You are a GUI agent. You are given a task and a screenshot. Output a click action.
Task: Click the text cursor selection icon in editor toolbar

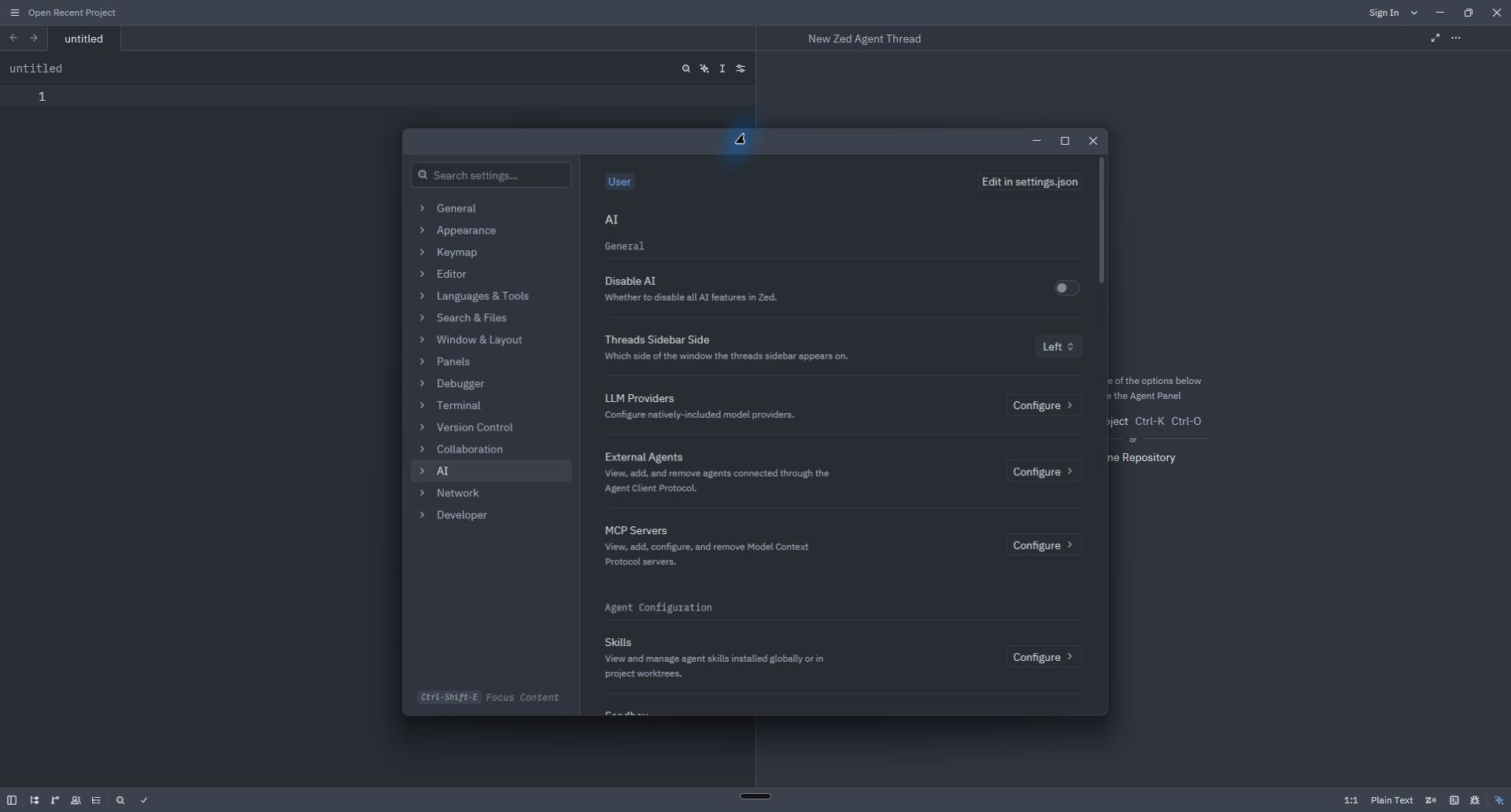[722, 69]
